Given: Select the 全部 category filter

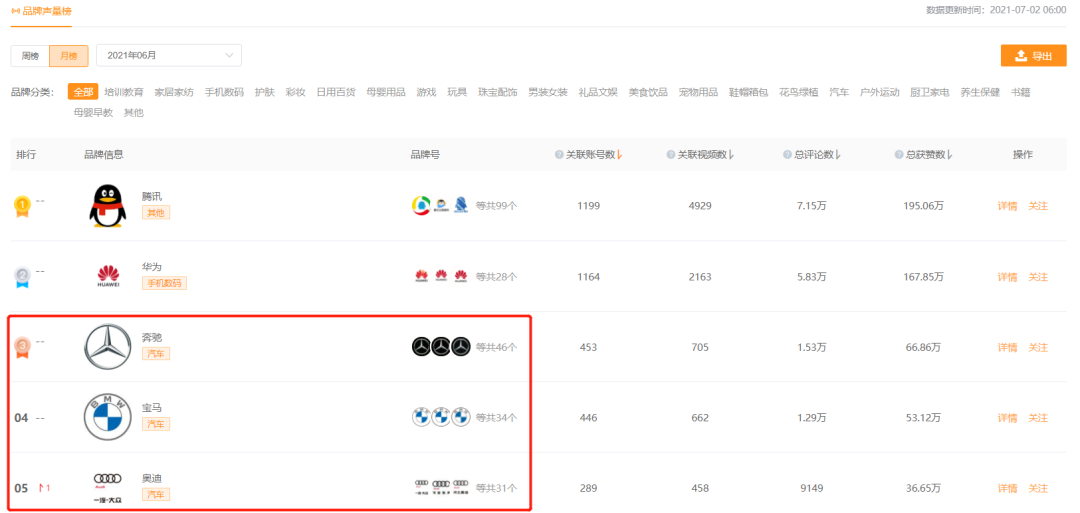Looking at the screenshot, I should [83, 92].
